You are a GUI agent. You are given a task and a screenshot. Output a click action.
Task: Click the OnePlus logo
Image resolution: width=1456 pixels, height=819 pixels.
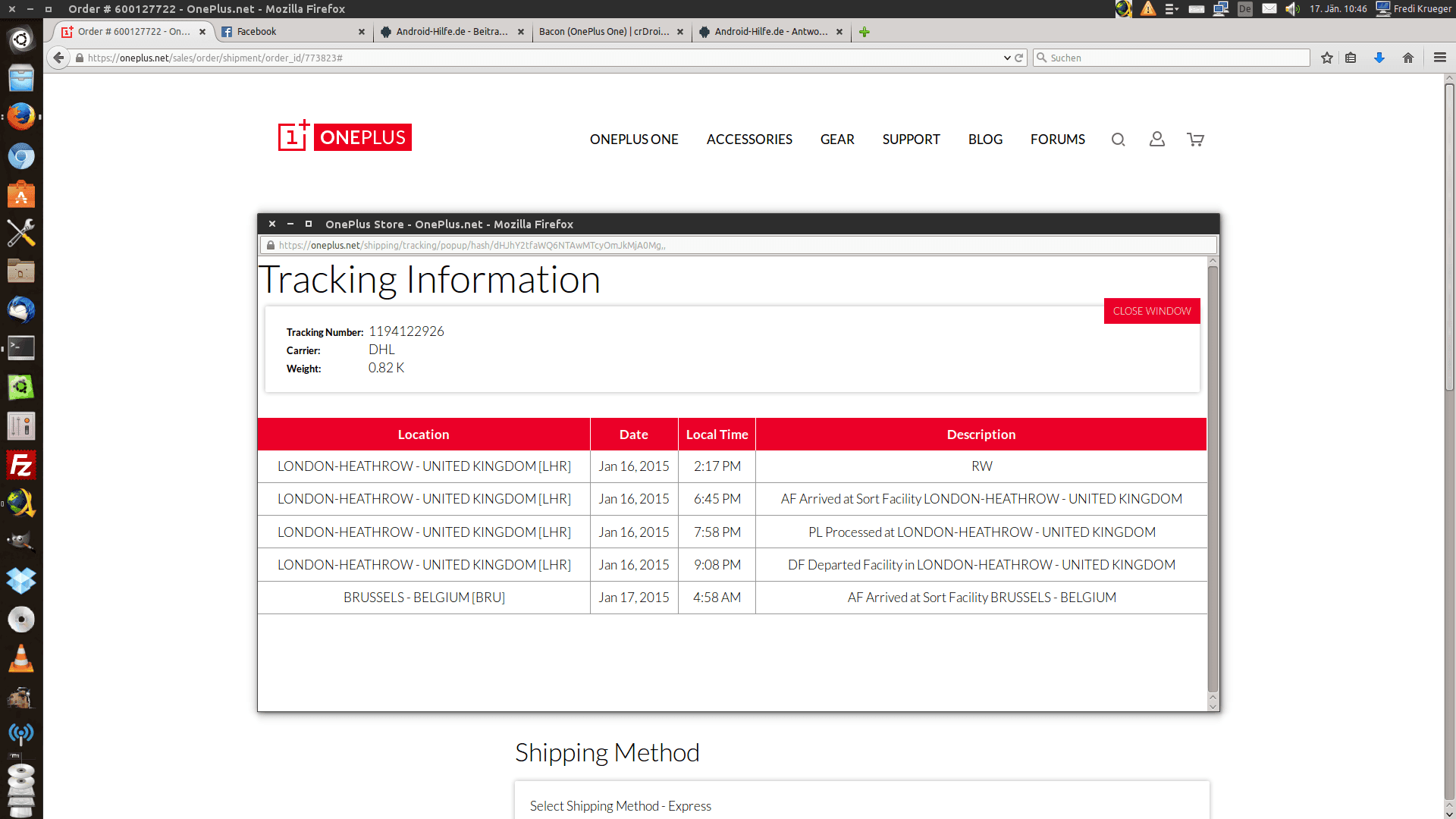(345, 136)
